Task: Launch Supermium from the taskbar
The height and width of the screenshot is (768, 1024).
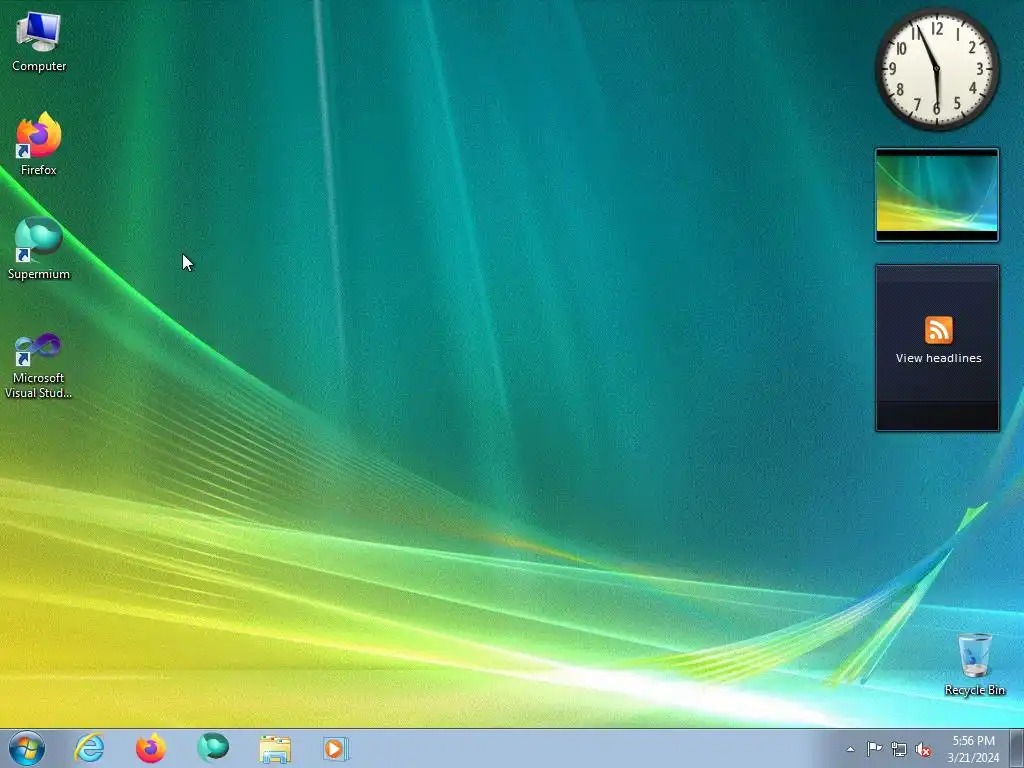Action: [213, 748]
